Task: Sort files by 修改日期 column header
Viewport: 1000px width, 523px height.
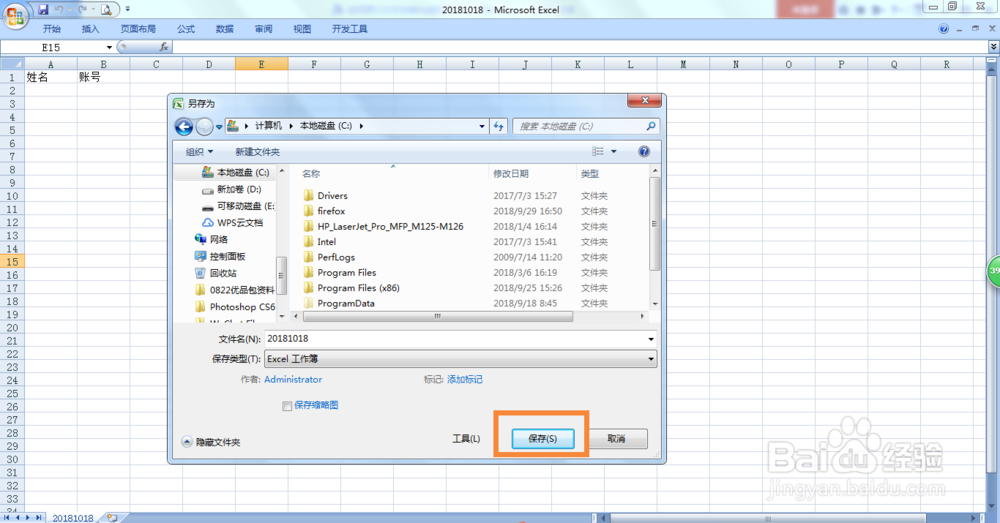Action: click(x=511, y=173)
